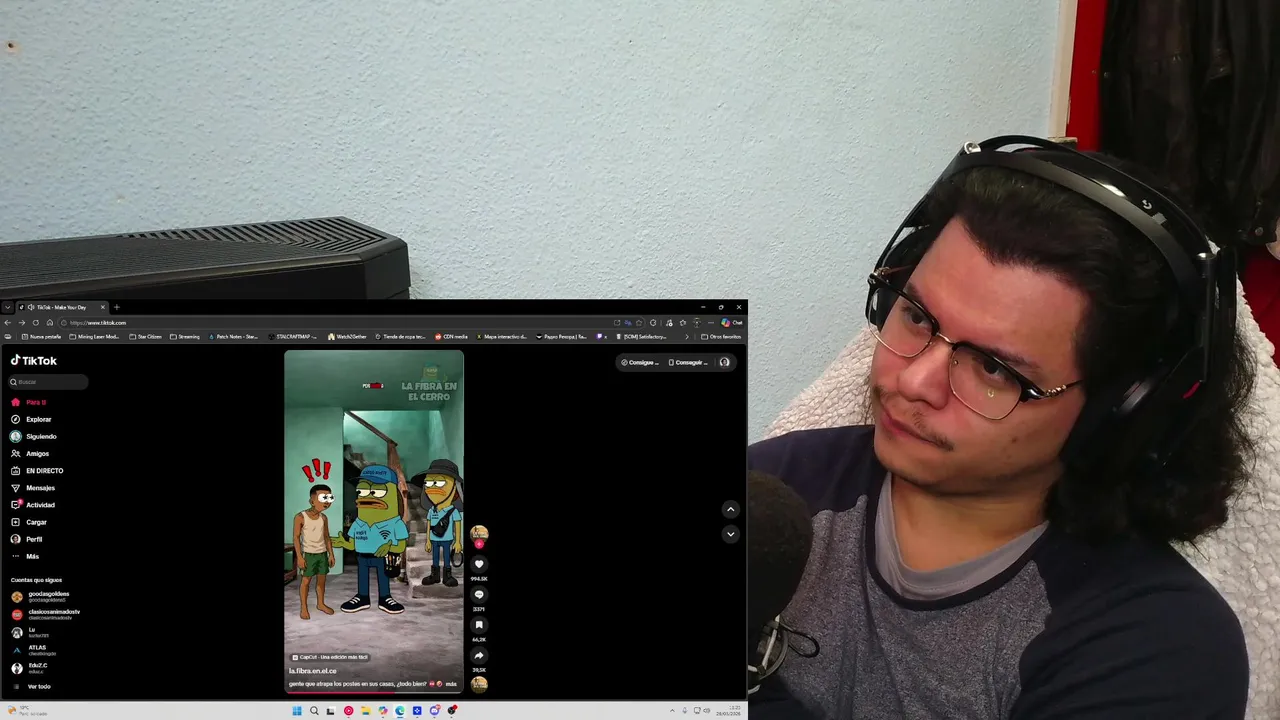Save video with the bookmark icon
Image resolution: width=1280 pixels, height=720 pixels.
click(479, 625)
